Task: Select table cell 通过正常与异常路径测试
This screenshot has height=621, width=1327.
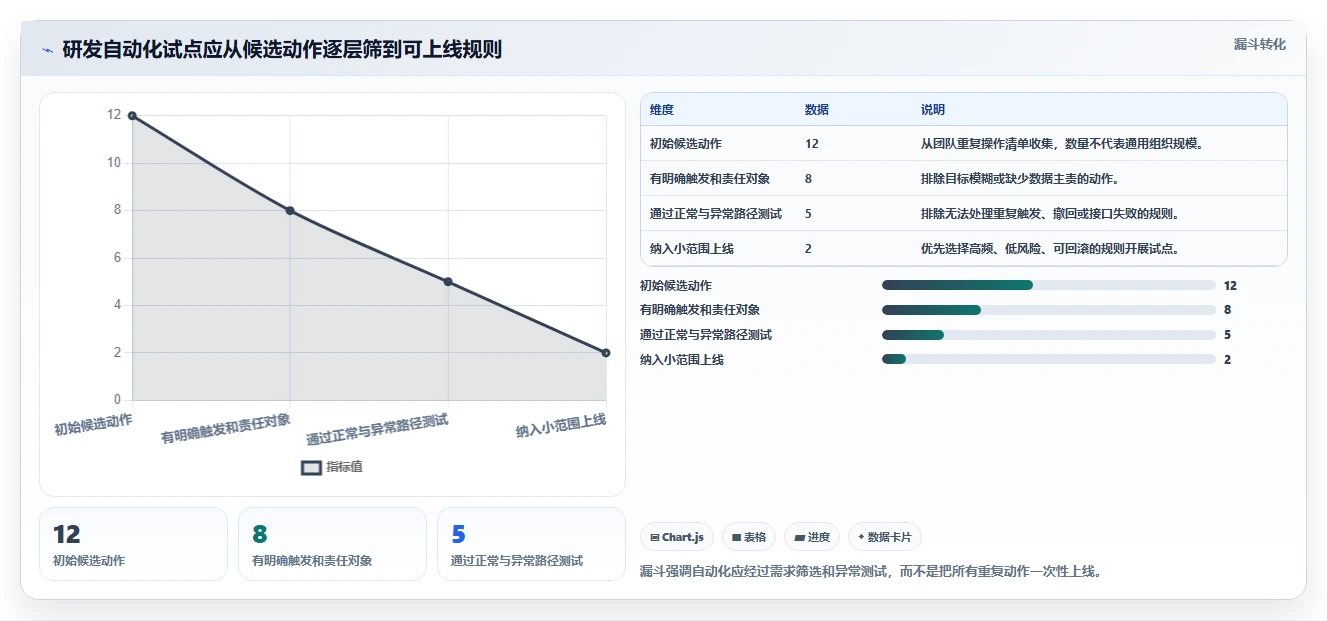Action: pos(716,214)
